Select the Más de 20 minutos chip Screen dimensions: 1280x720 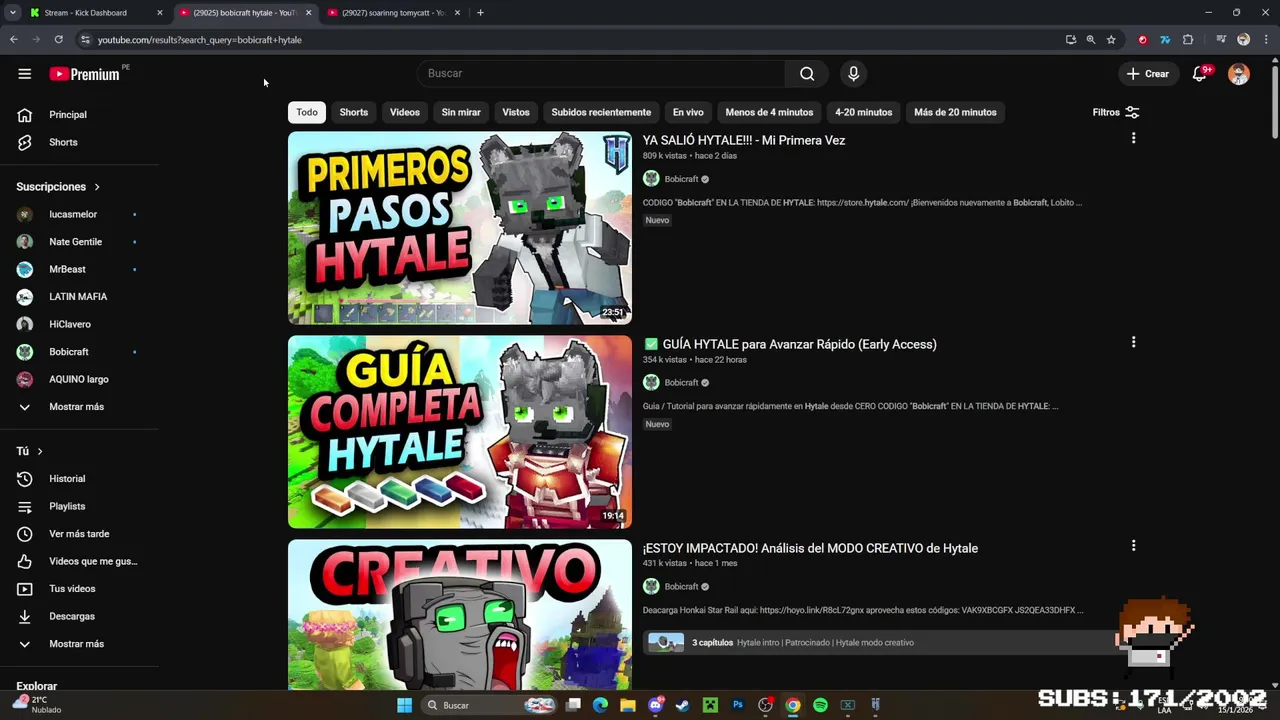(x=955, y=112)
